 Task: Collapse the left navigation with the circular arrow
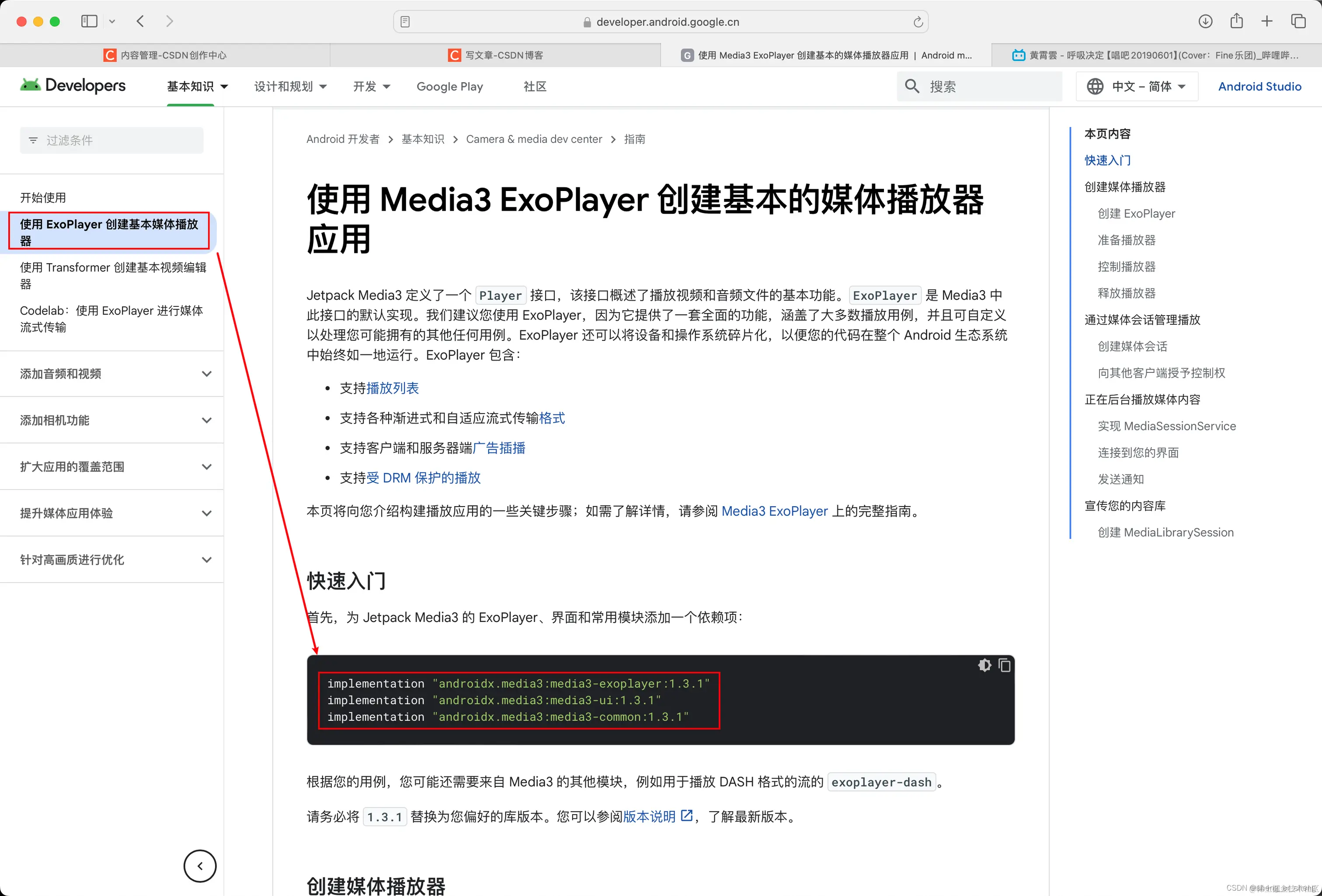coord(200,866)
